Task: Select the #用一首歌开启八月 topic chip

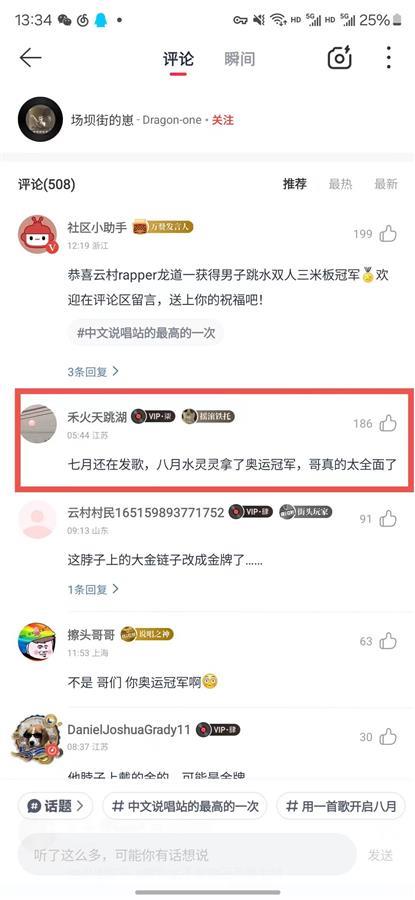Action: [341, 806]
